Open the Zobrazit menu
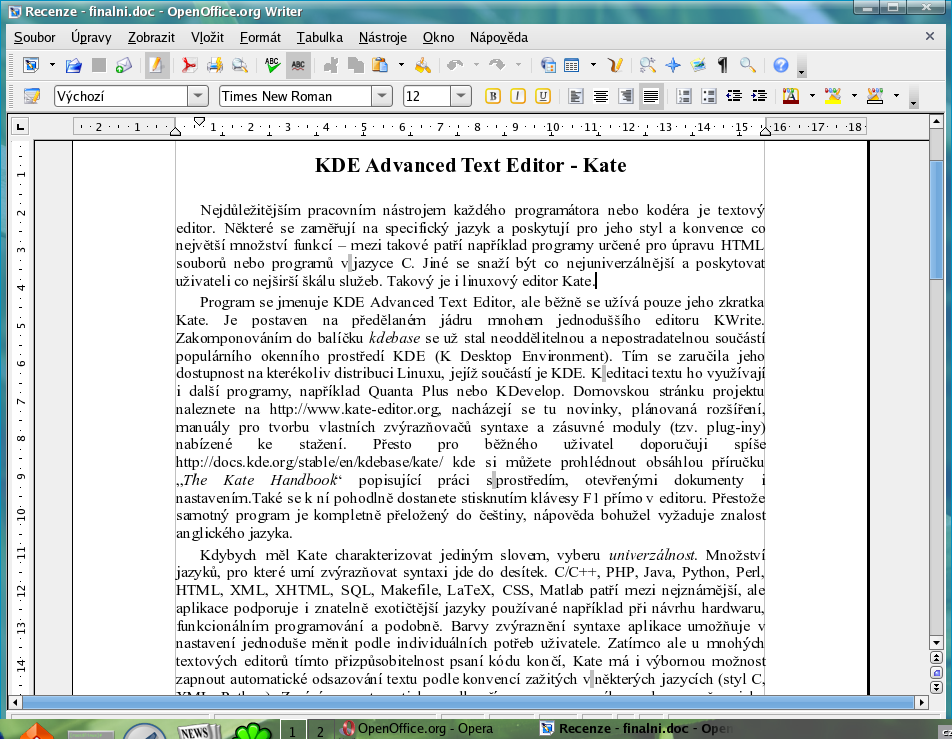The height and width of the screenshot is (739, 952). click(x=151, y=38)
